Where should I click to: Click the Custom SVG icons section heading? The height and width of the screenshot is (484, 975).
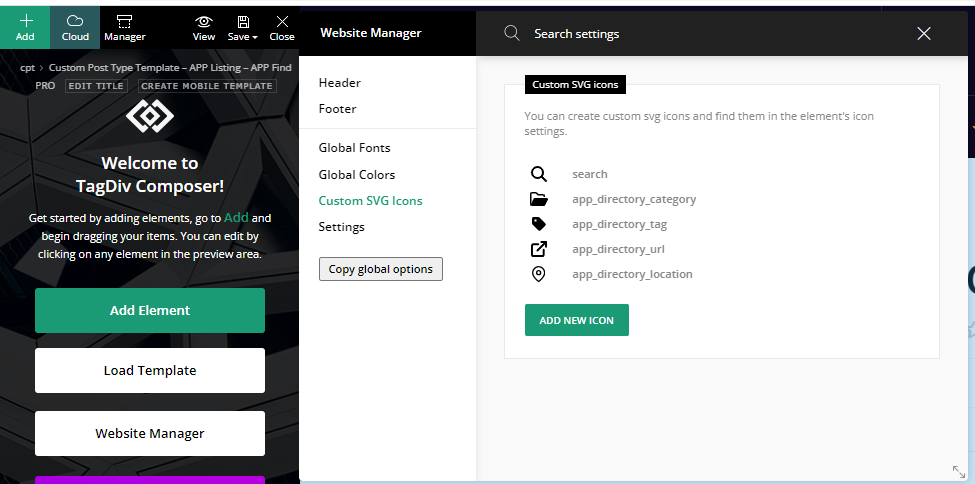[x=575, y=85]
